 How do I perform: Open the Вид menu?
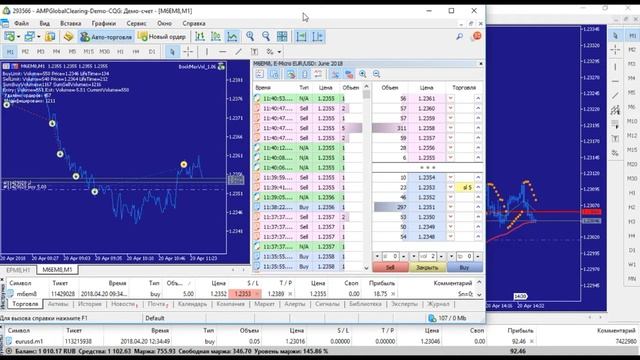(x=44, y=24)
